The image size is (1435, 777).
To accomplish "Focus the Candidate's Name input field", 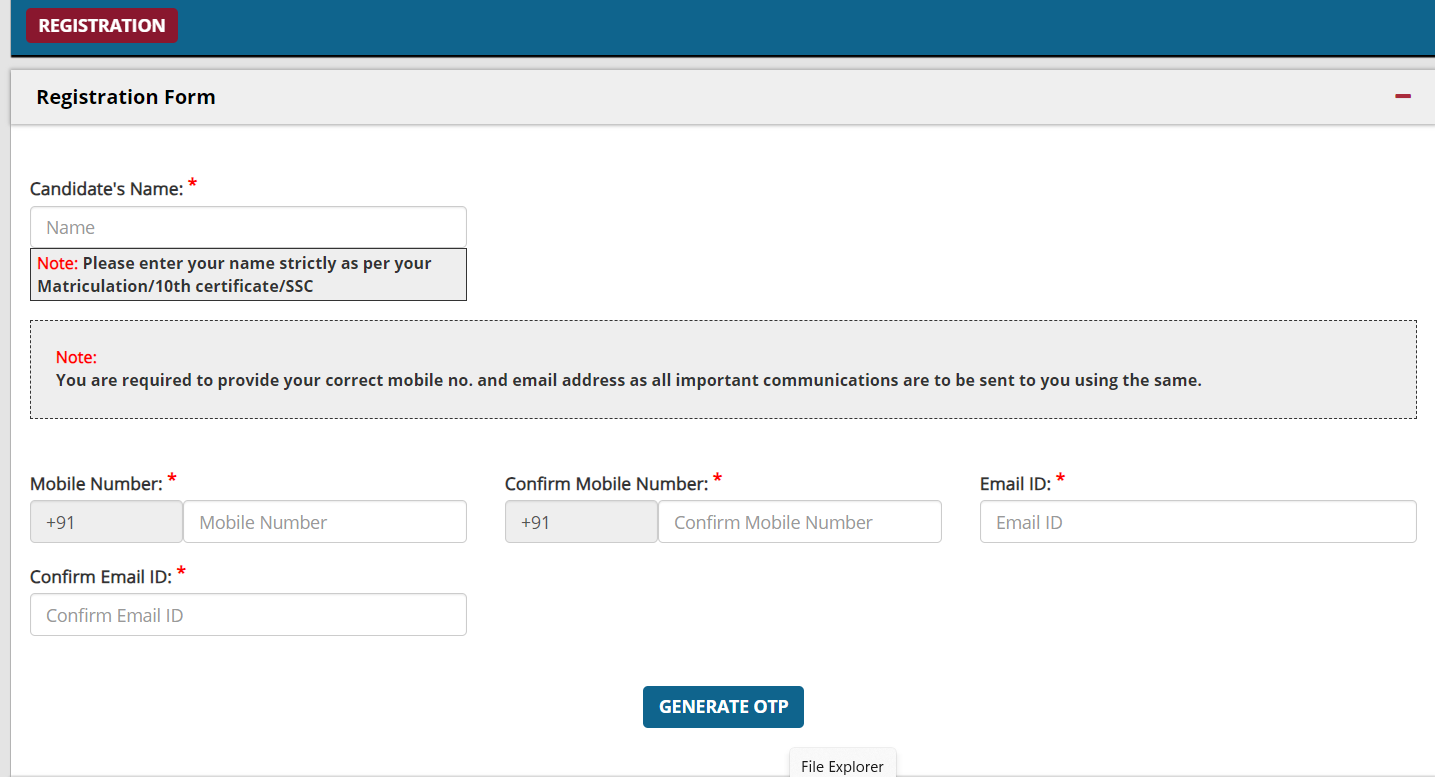I will coord(248,227).
